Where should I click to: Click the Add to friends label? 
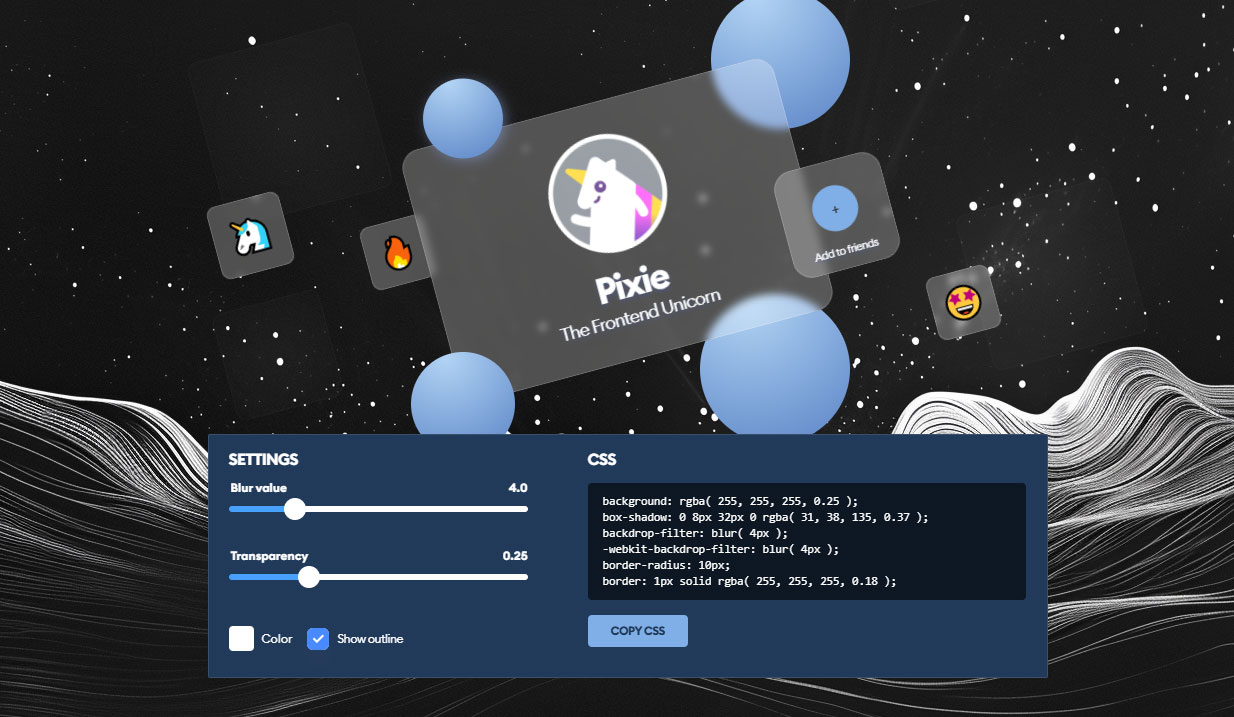click(847, 249)
